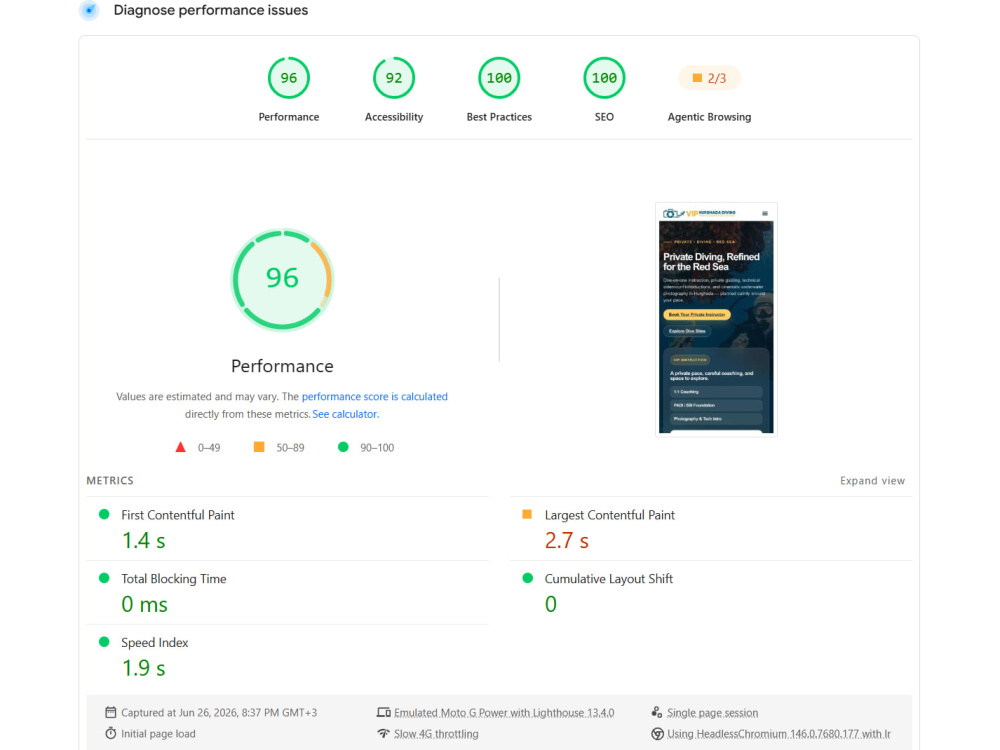Open Using HeadlessChromium 146.0.7680.177 link
Image resolution: width=1000 pixels, height=750 pixels.
pyautogui.click(x=779, y=733)
